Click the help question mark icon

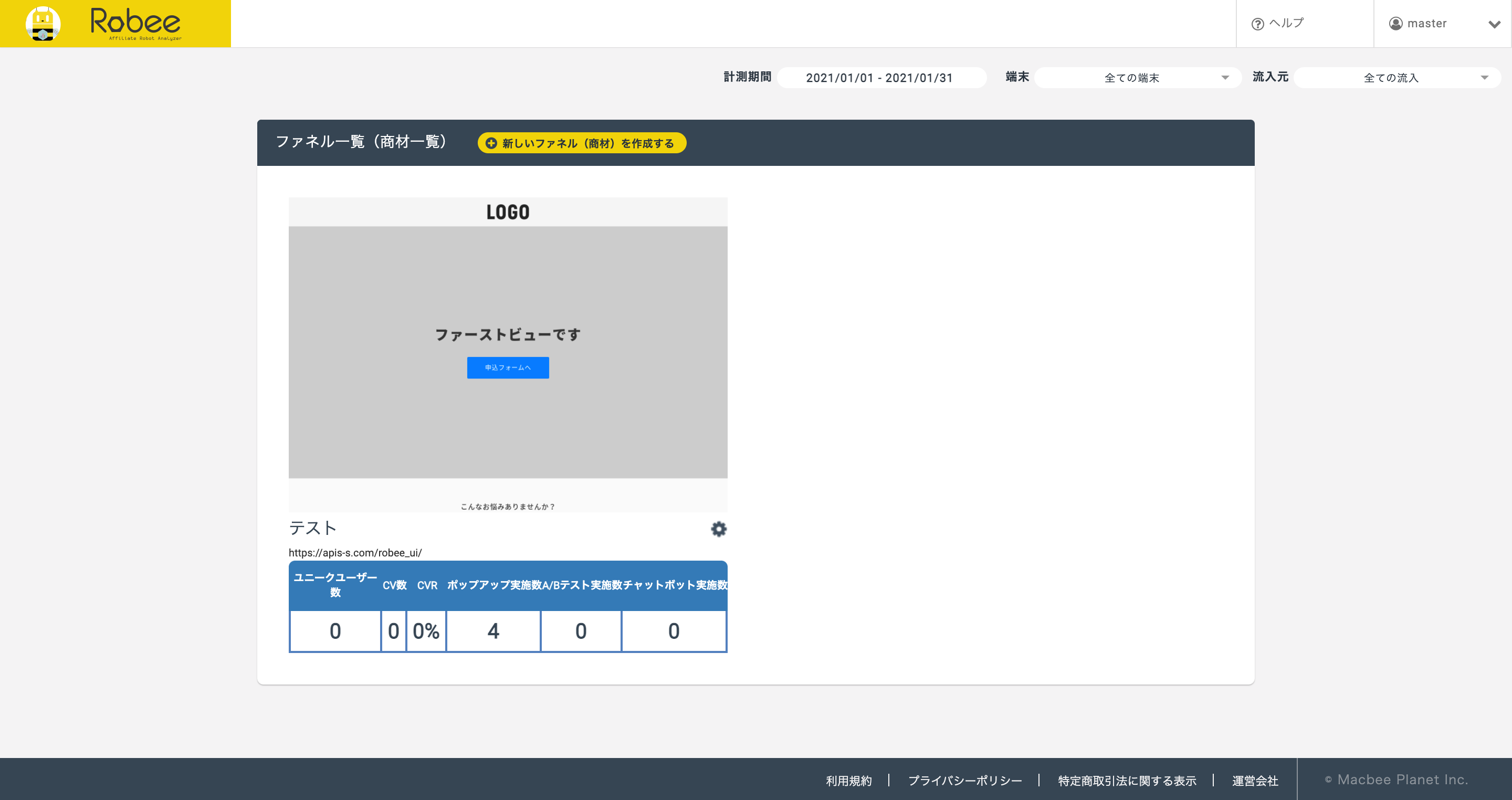click(1257, 24)
